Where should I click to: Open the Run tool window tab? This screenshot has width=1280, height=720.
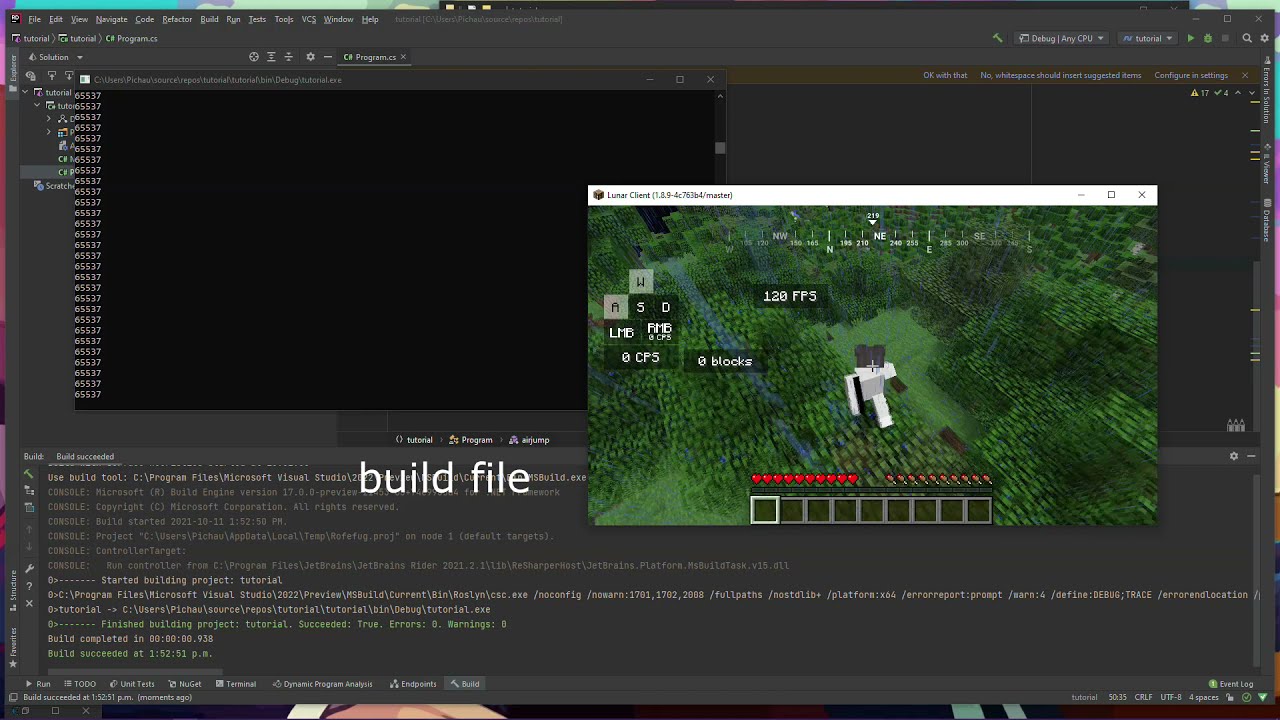(x=38, y=684)
